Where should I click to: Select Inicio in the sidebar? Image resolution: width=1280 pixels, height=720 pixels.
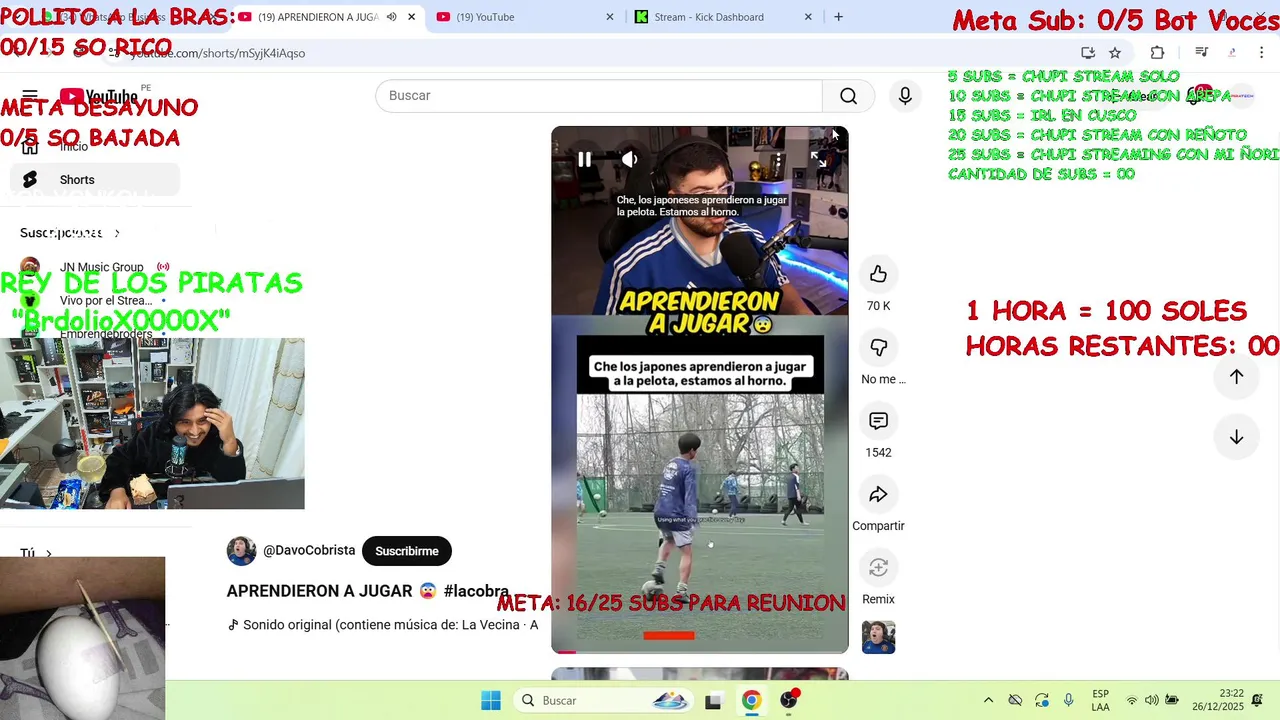click(95, 146)
